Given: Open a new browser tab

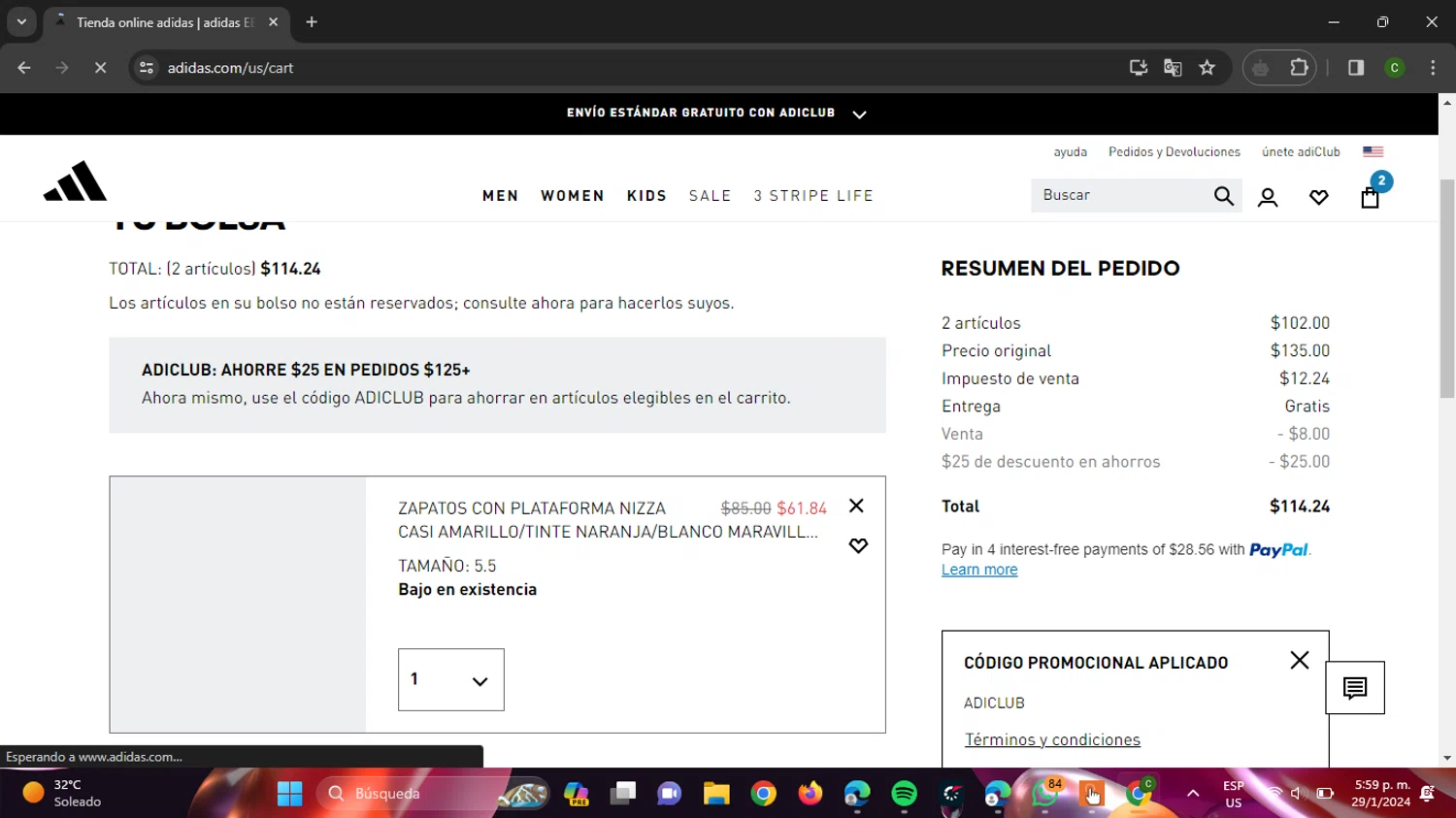Looking at the screenshot, I should [312, 22].
